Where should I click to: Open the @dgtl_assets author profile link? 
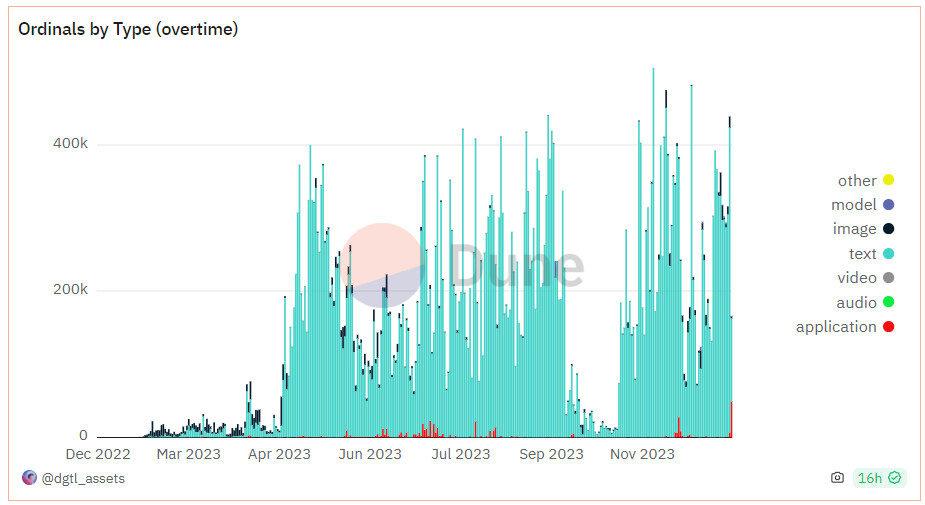(83, 478)
